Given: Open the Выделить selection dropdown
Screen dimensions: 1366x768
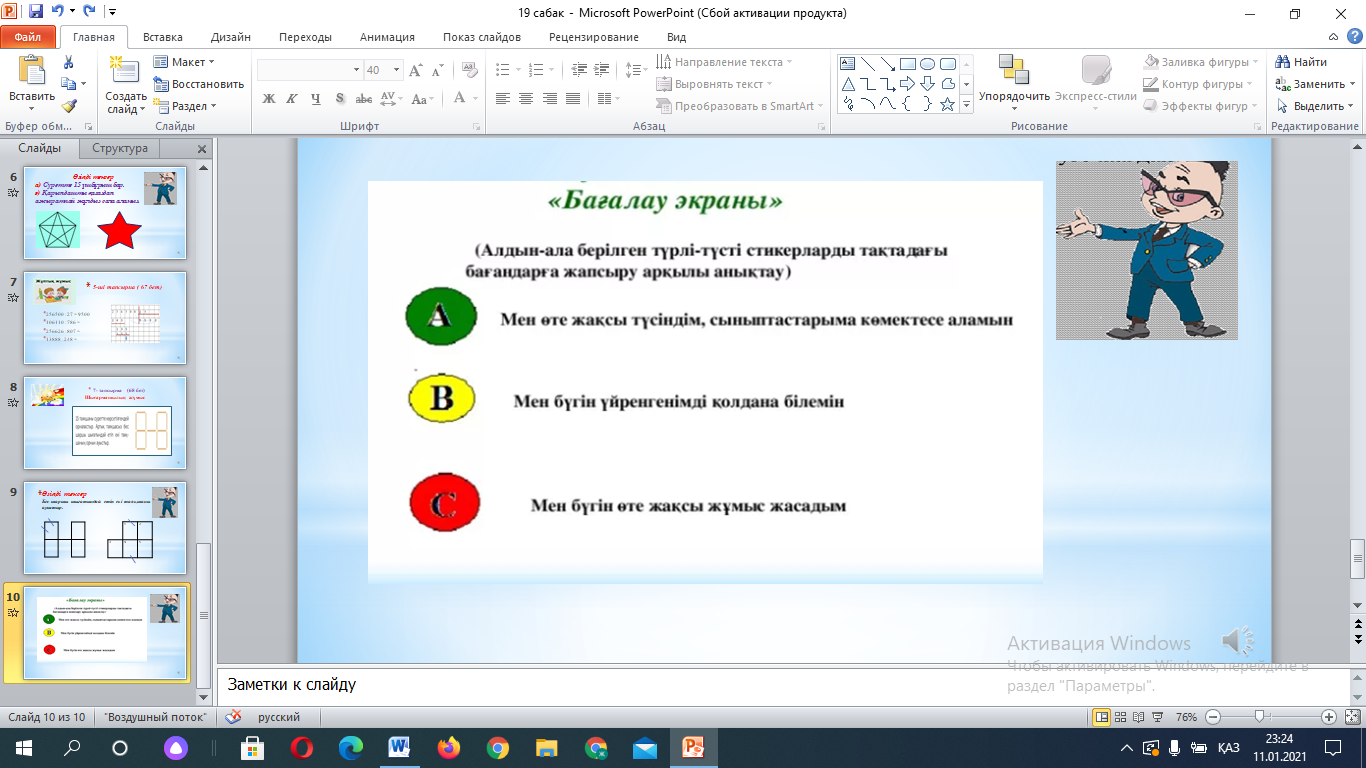Looking at the screenshot, I should [x=1314, y=106].
